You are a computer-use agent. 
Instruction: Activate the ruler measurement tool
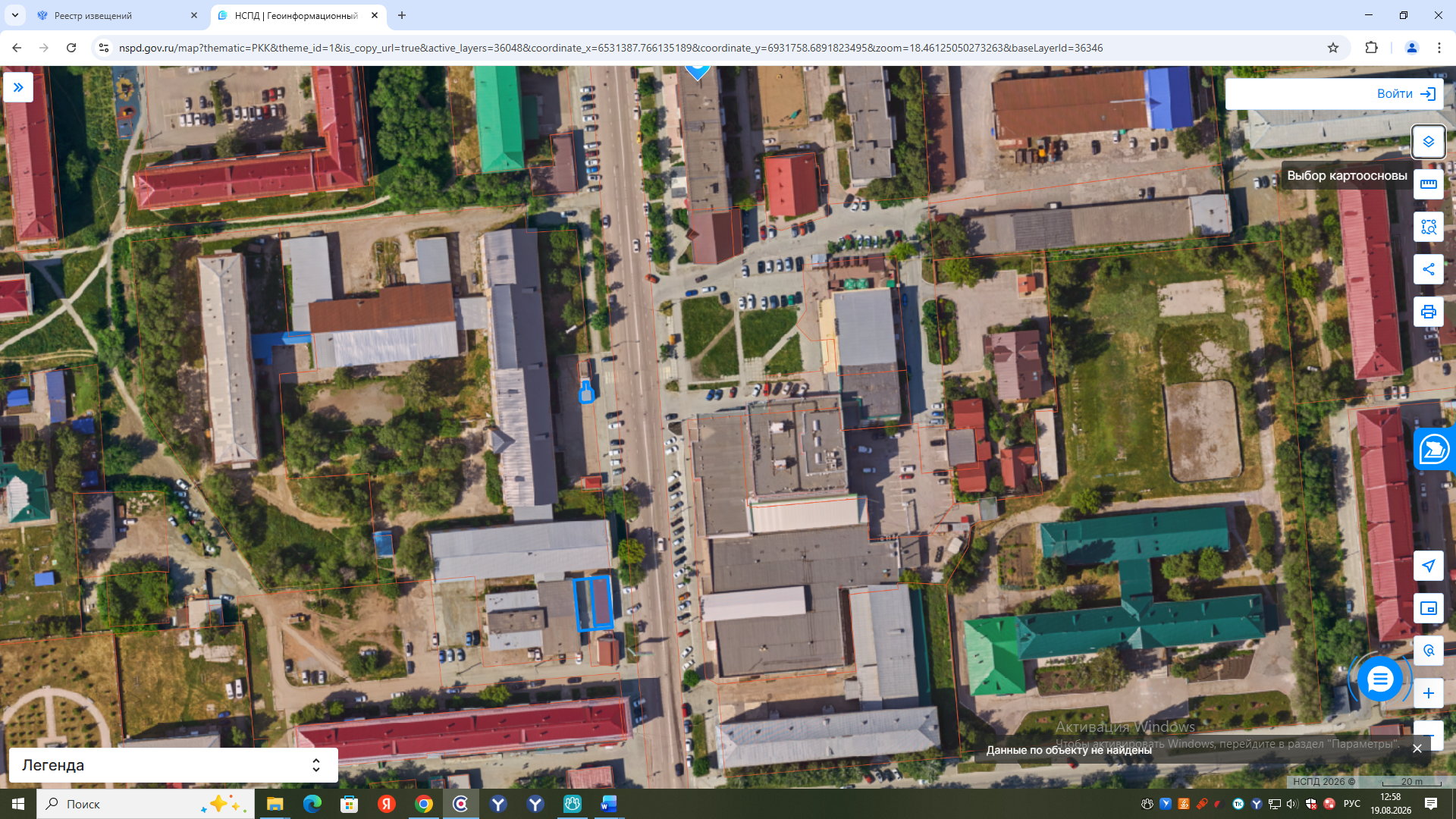(1428, 184)
